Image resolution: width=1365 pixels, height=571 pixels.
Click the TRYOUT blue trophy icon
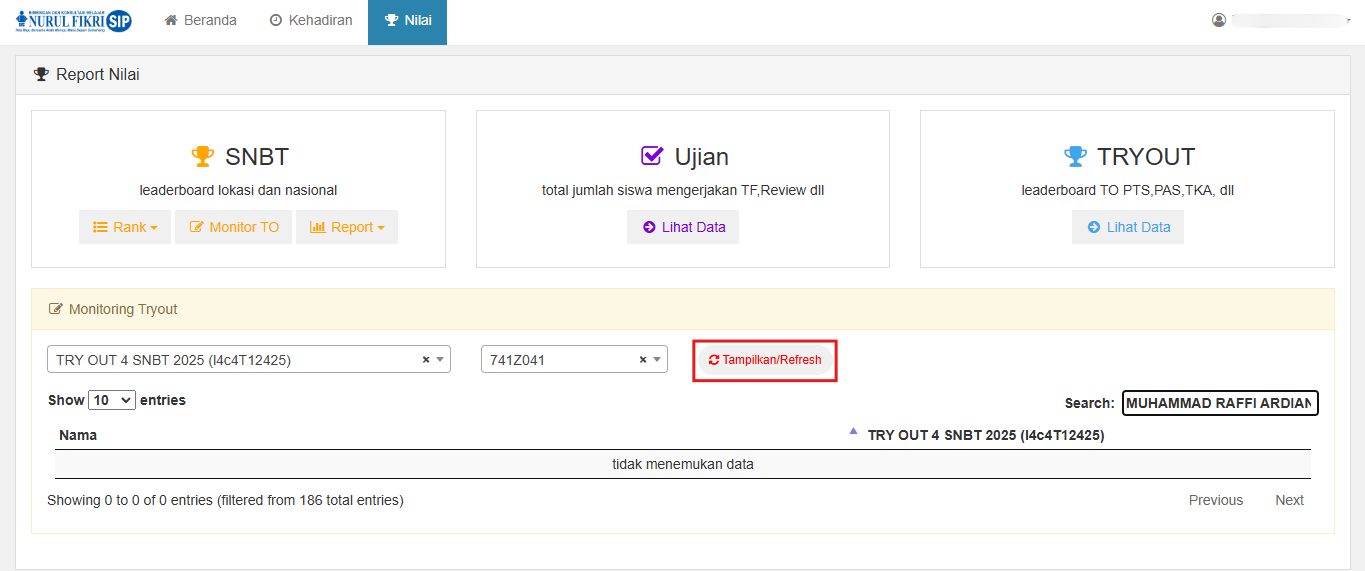tap(1075, 157)
